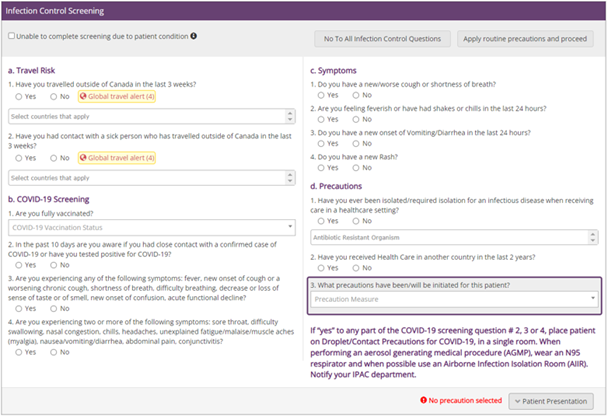Viewport: 608px width, 416px height.
Task: Expand the Precaution Measure dropdown
Action: click(455, 299)
